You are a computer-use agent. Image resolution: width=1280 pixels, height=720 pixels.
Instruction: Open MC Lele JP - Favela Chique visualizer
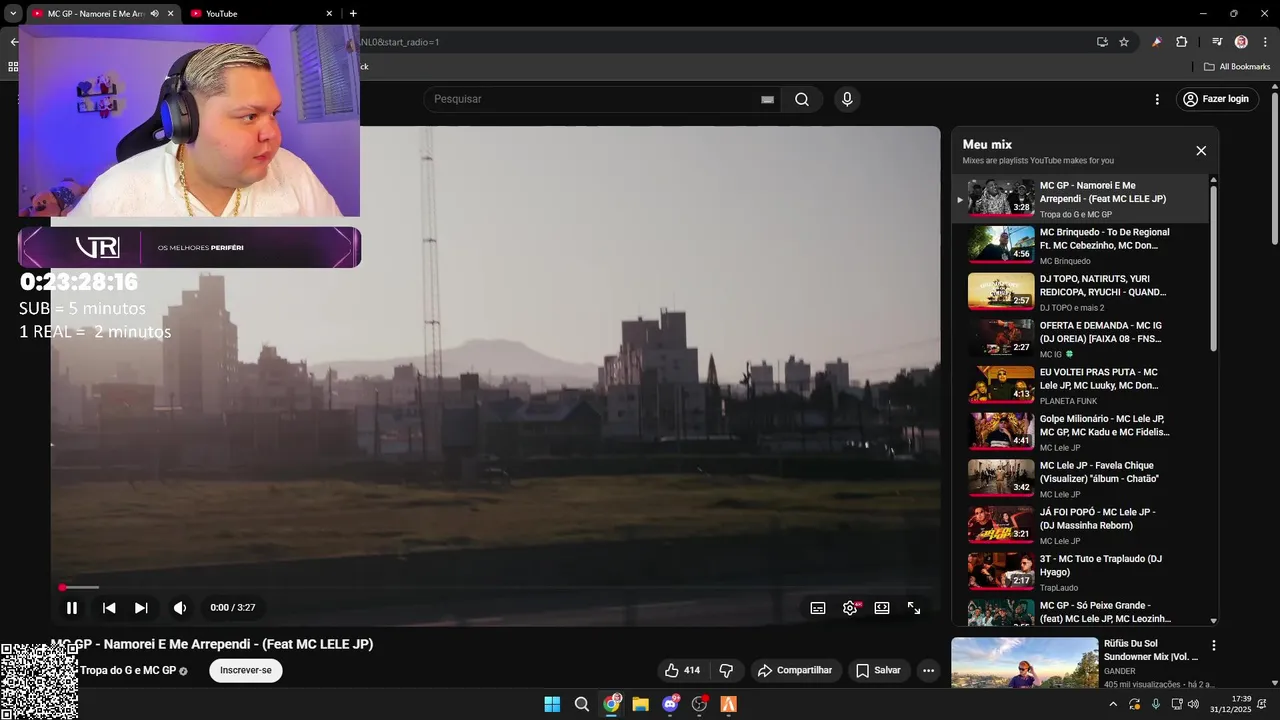[1082, 479]
